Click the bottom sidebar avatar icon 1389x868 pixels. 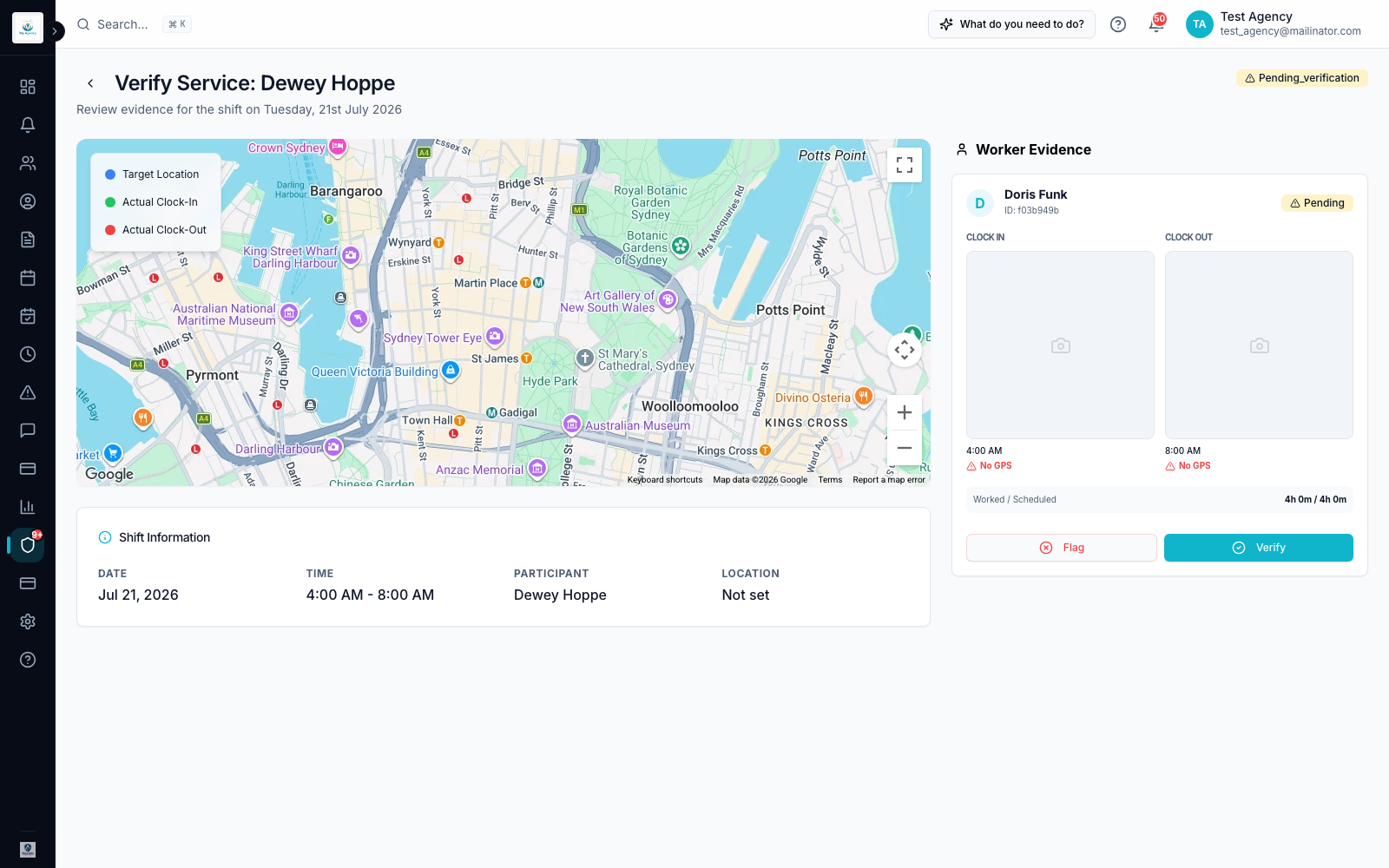pos(28,849)
